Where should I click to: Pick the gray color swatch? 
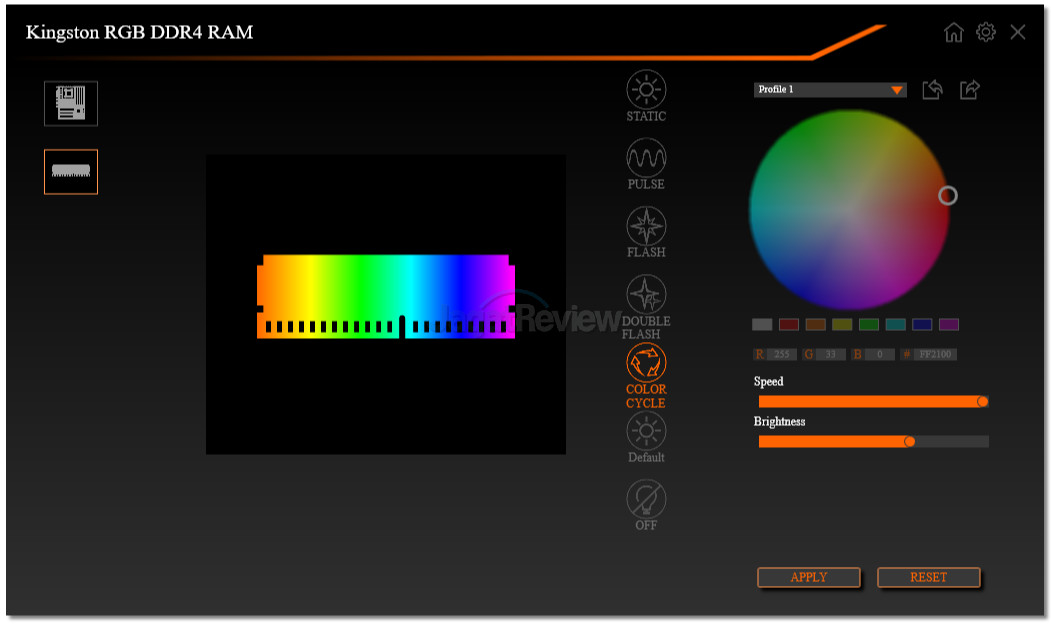click(x=762, y=324)
